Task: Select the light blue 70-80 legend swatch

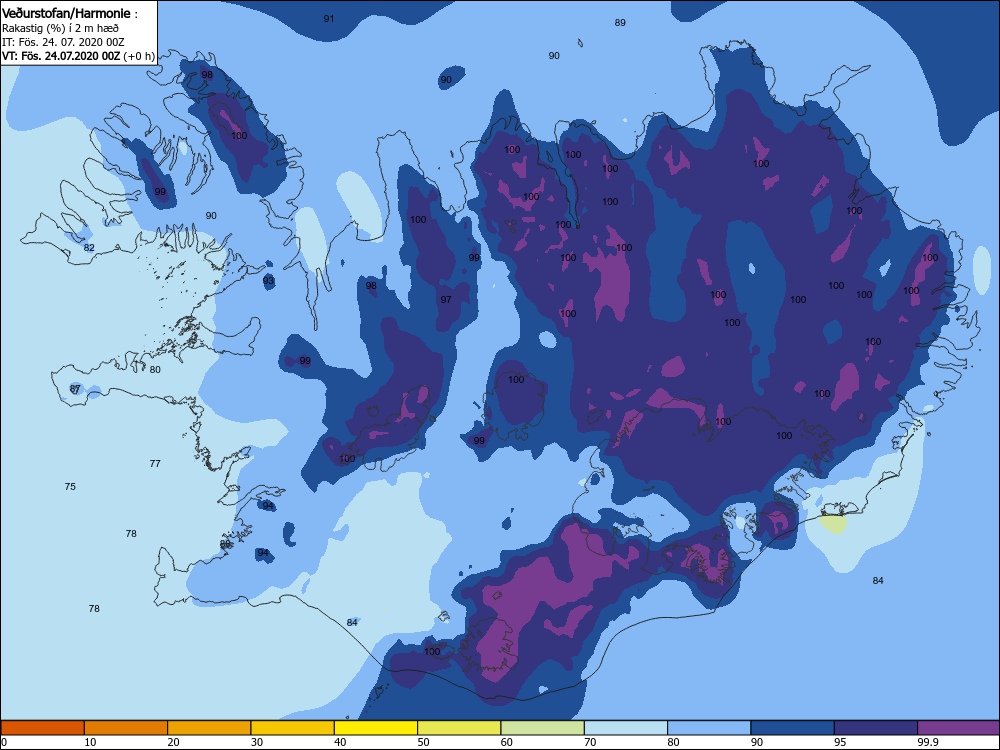Action: pyautogui.click(x=626, y=728)
